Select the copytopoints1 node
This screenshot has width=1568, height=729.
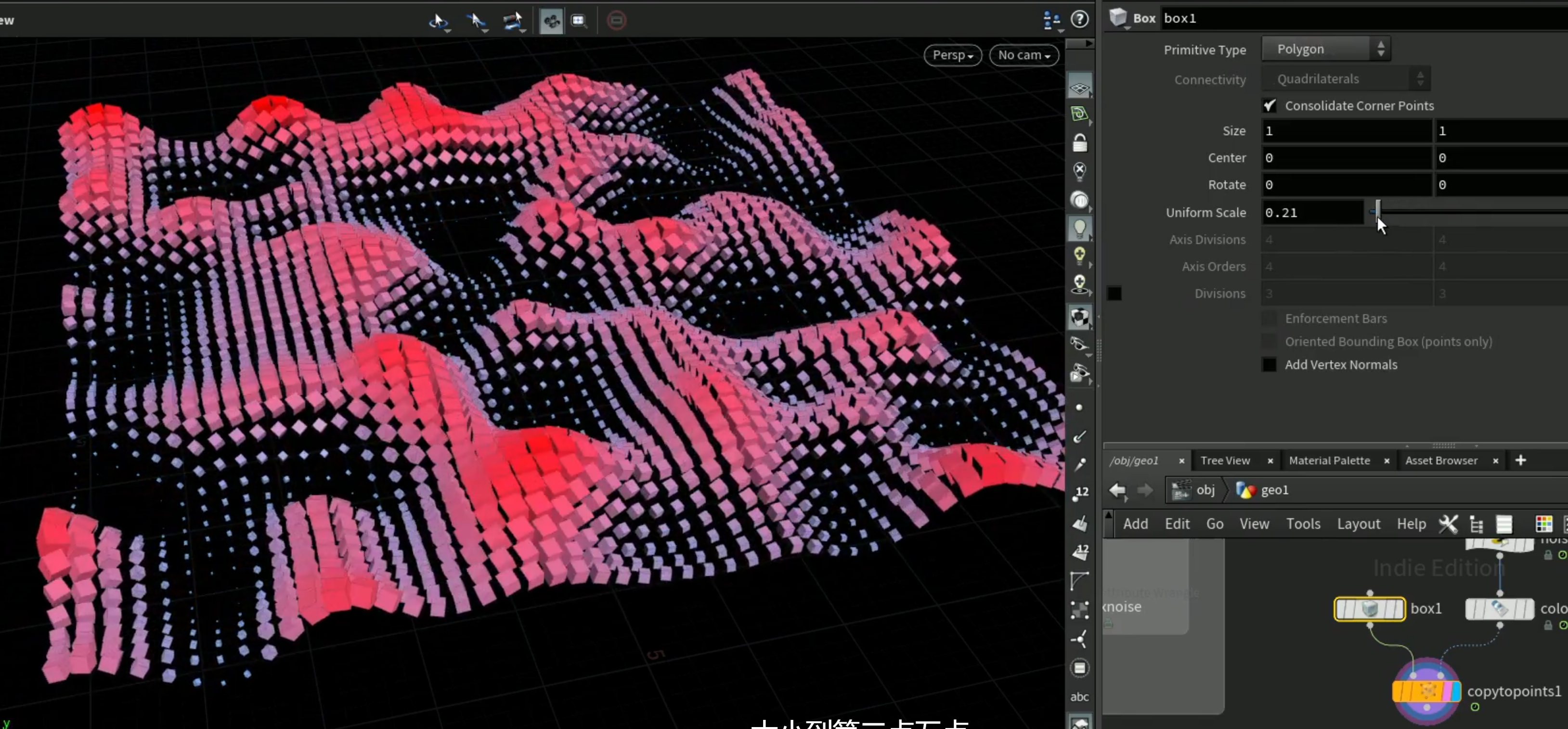1426,691
